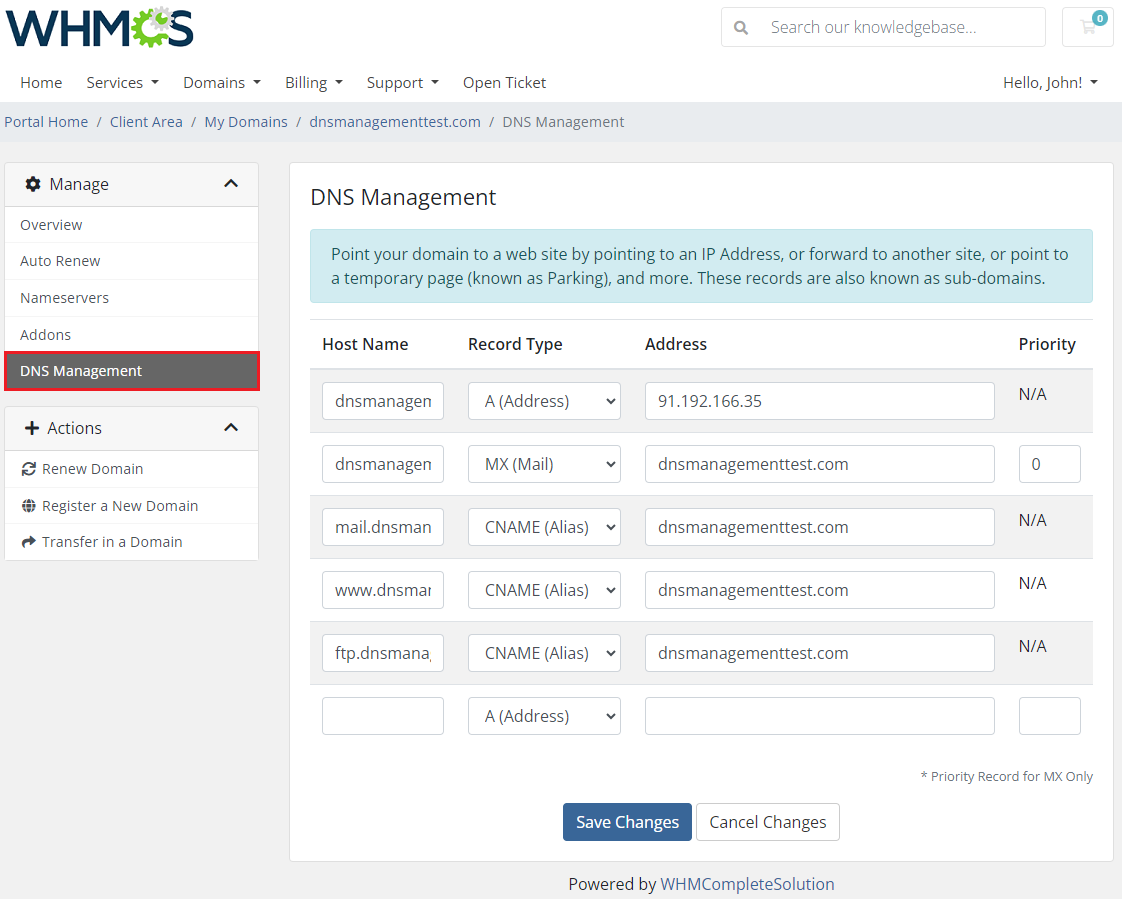Click the Host Name column header

pyautogui.click(x=365, y=344)
